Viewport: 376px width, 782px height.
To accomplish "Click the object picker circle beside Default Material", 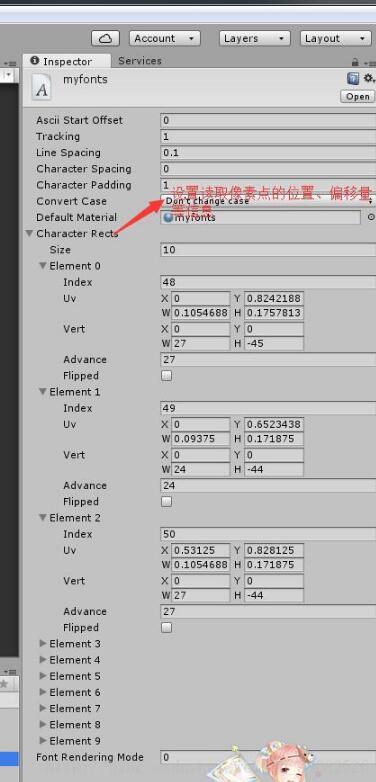I will [371, 217].
